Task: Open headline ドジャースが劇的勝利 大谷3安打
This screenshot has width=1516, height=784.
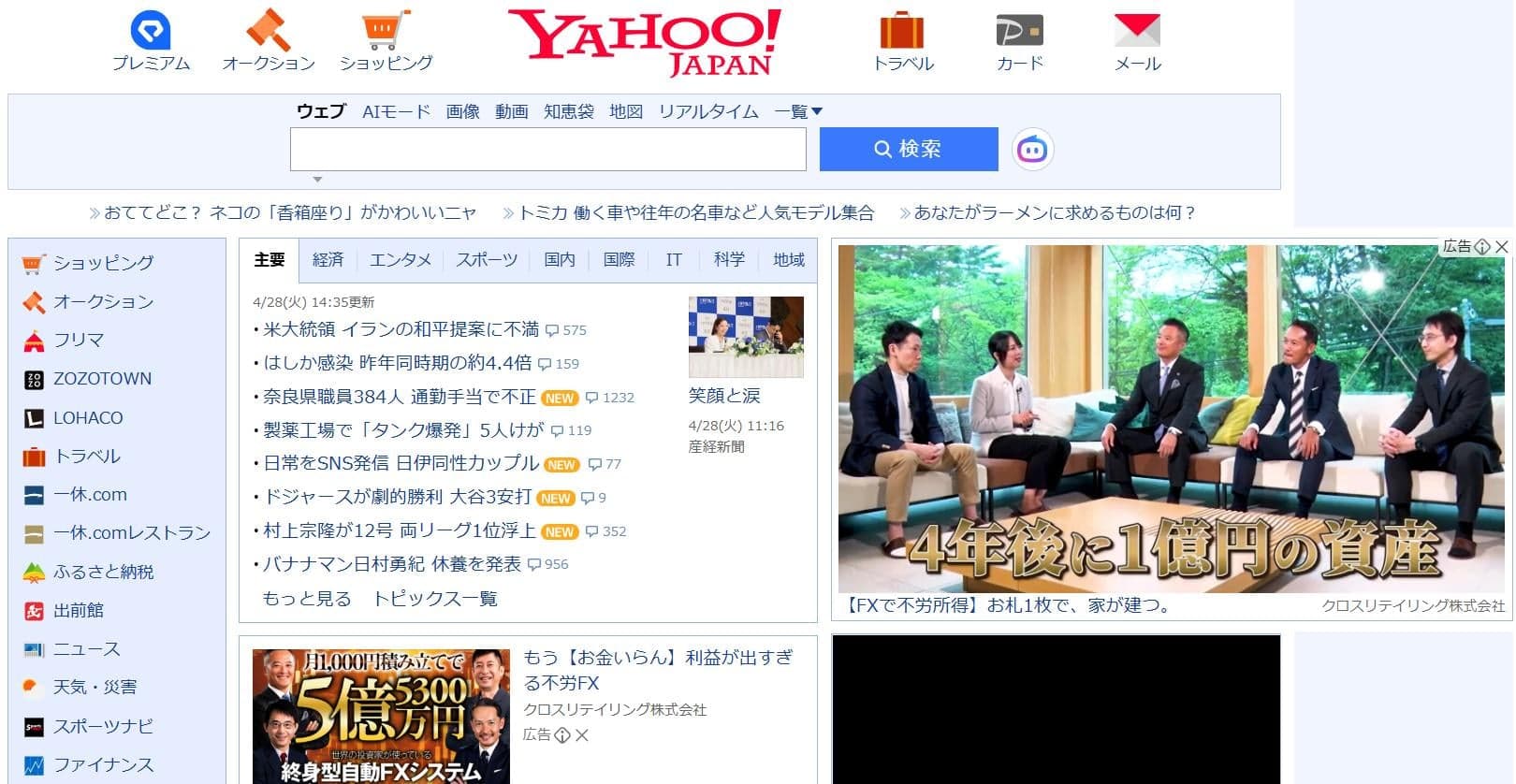Action: point(397,498)
